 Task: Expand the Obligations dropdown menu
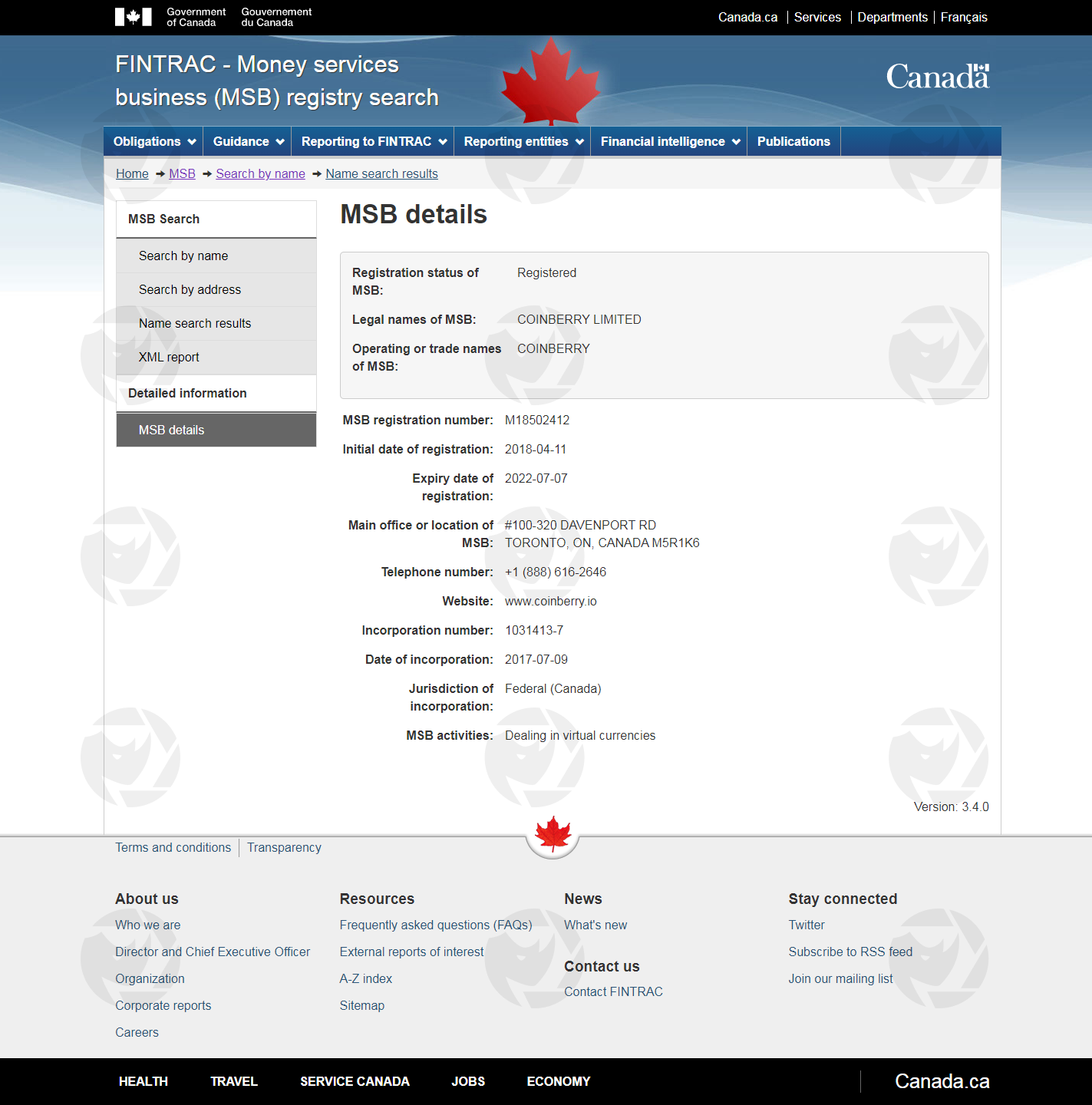click(x=153, y=141)
